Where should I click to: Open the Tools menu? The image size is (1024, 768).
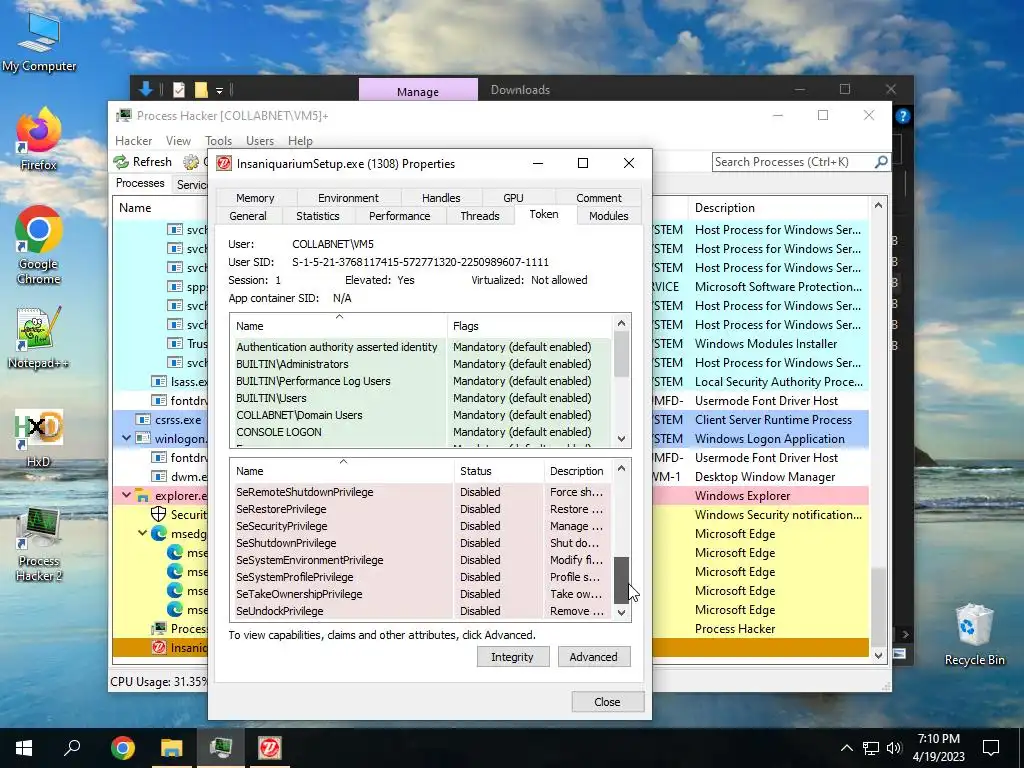click(218, 140)
